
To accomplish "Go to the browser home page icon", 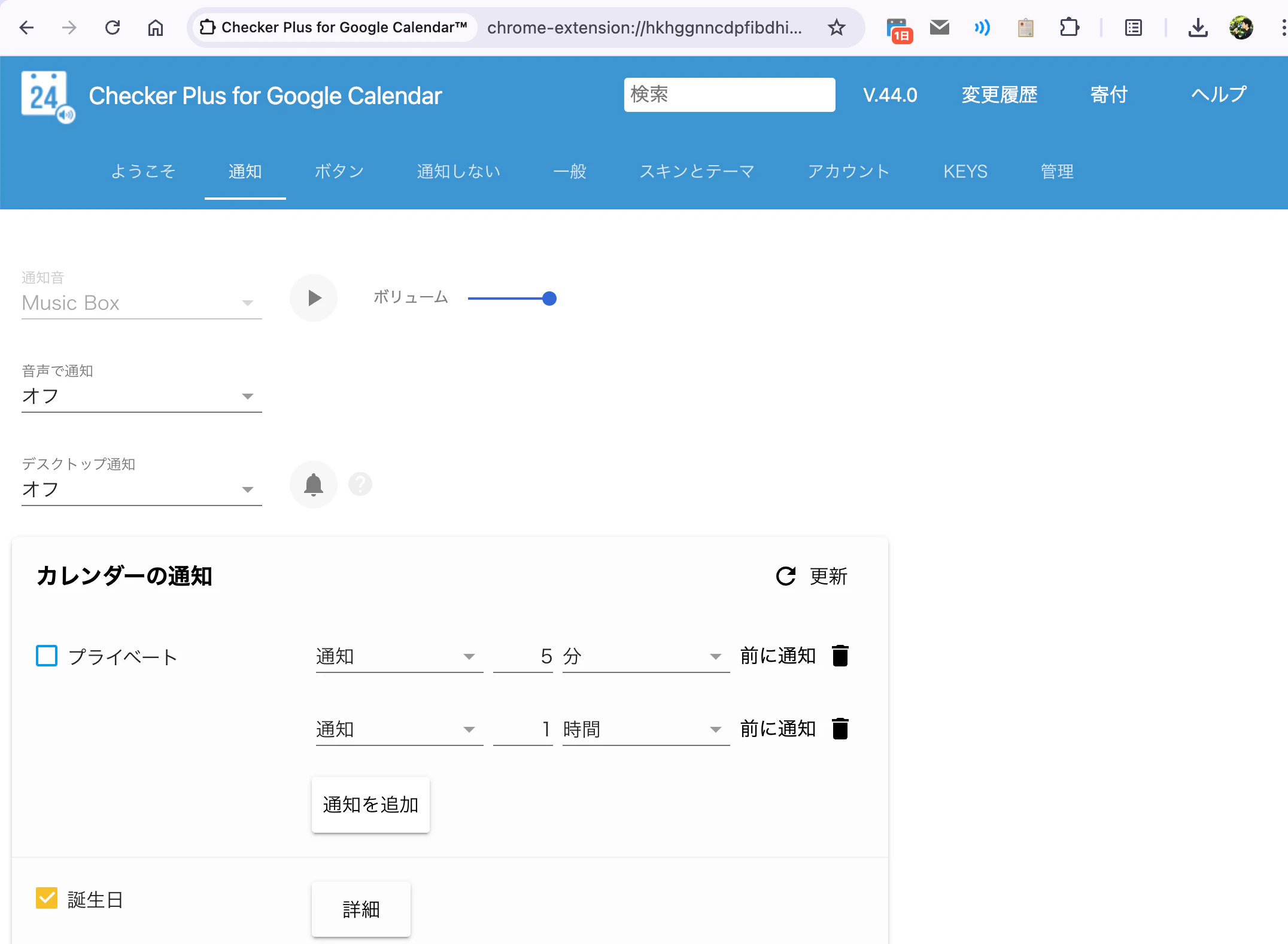I will pos(156,28).
